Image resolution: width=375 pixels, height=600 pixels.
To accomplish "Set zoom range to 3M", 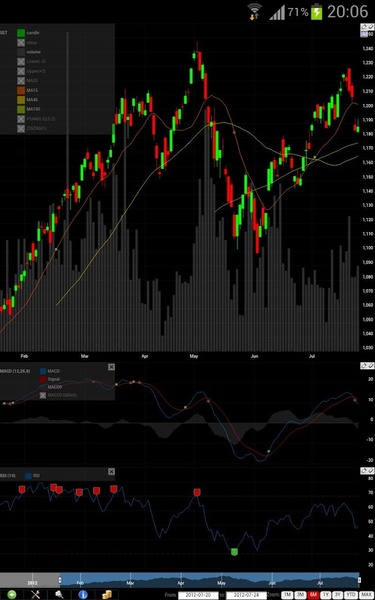I will point(300,595).
